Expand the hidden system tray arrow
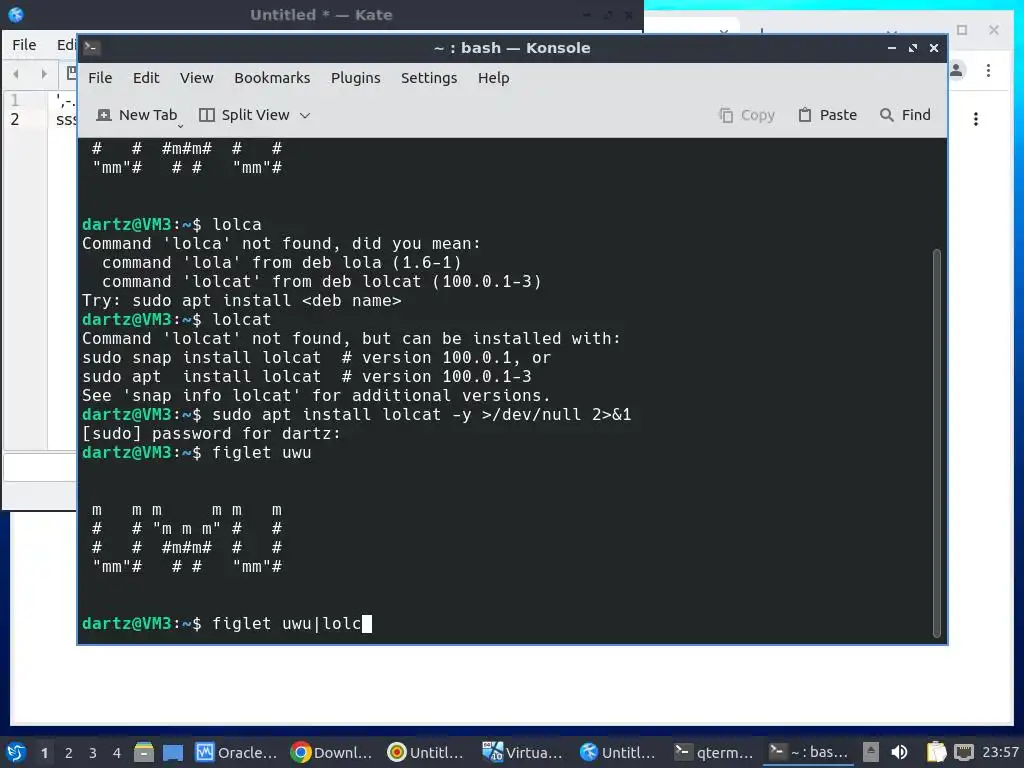 (x=871, y=752)
